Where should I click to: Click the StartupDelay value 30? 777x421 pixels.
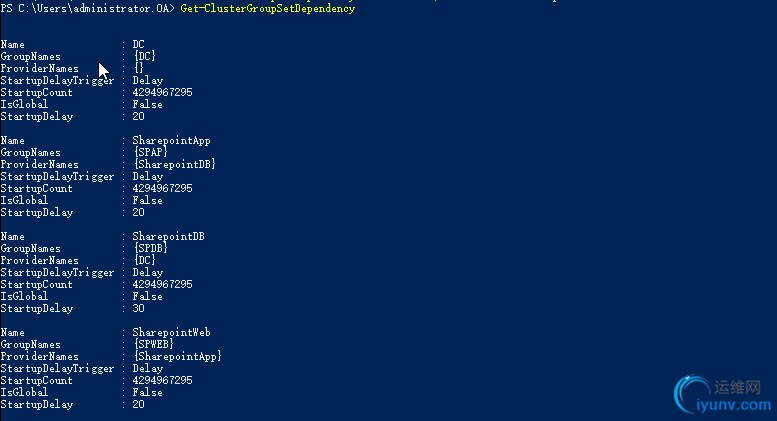(138, 309)
